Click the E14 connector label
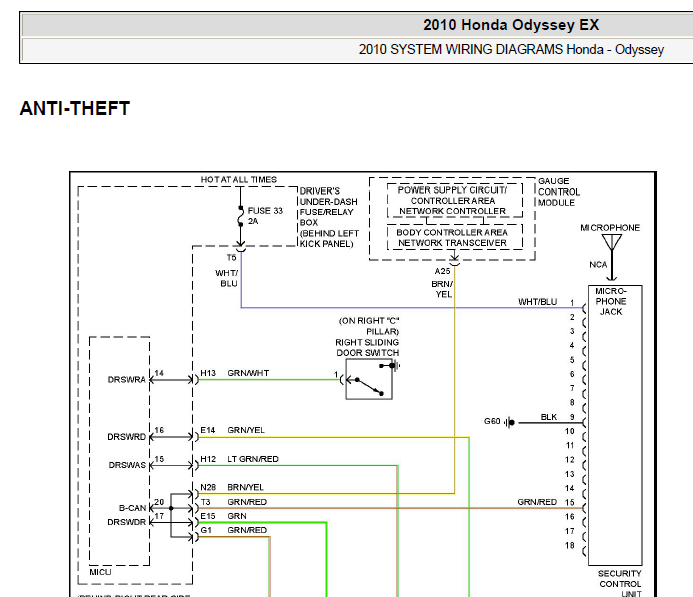The height and width of the screenshot is (597, 693). [208, 430]
